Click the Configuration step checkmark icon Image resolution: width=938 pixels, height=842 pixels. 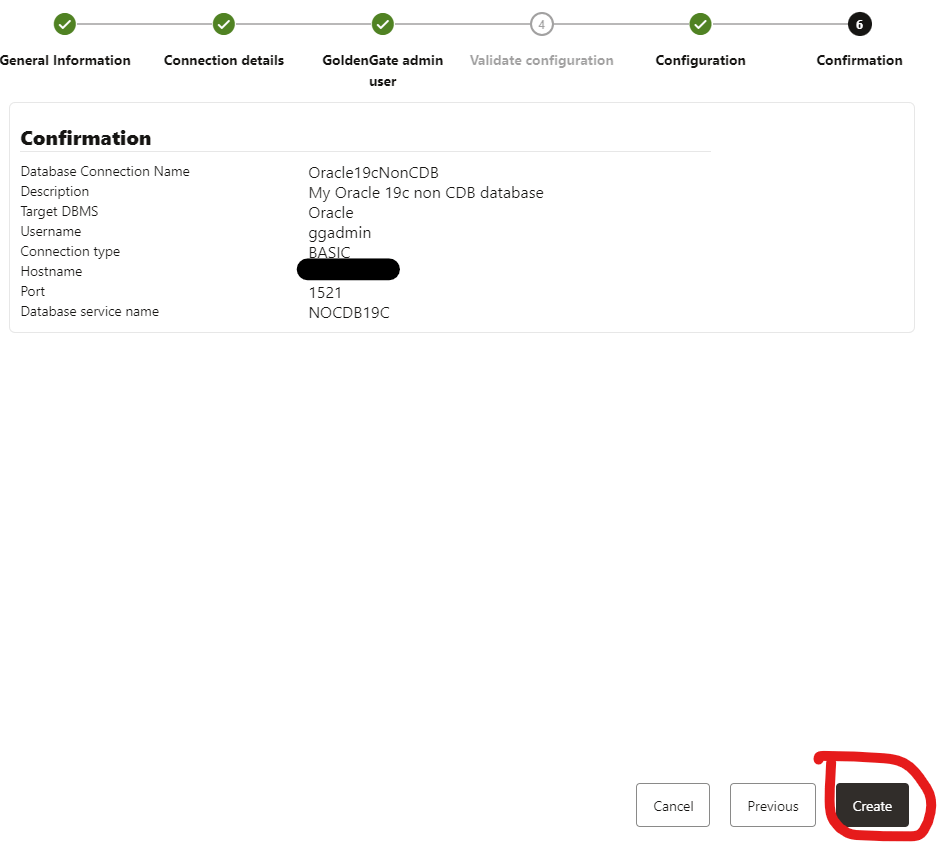click(x=700, y=24)
